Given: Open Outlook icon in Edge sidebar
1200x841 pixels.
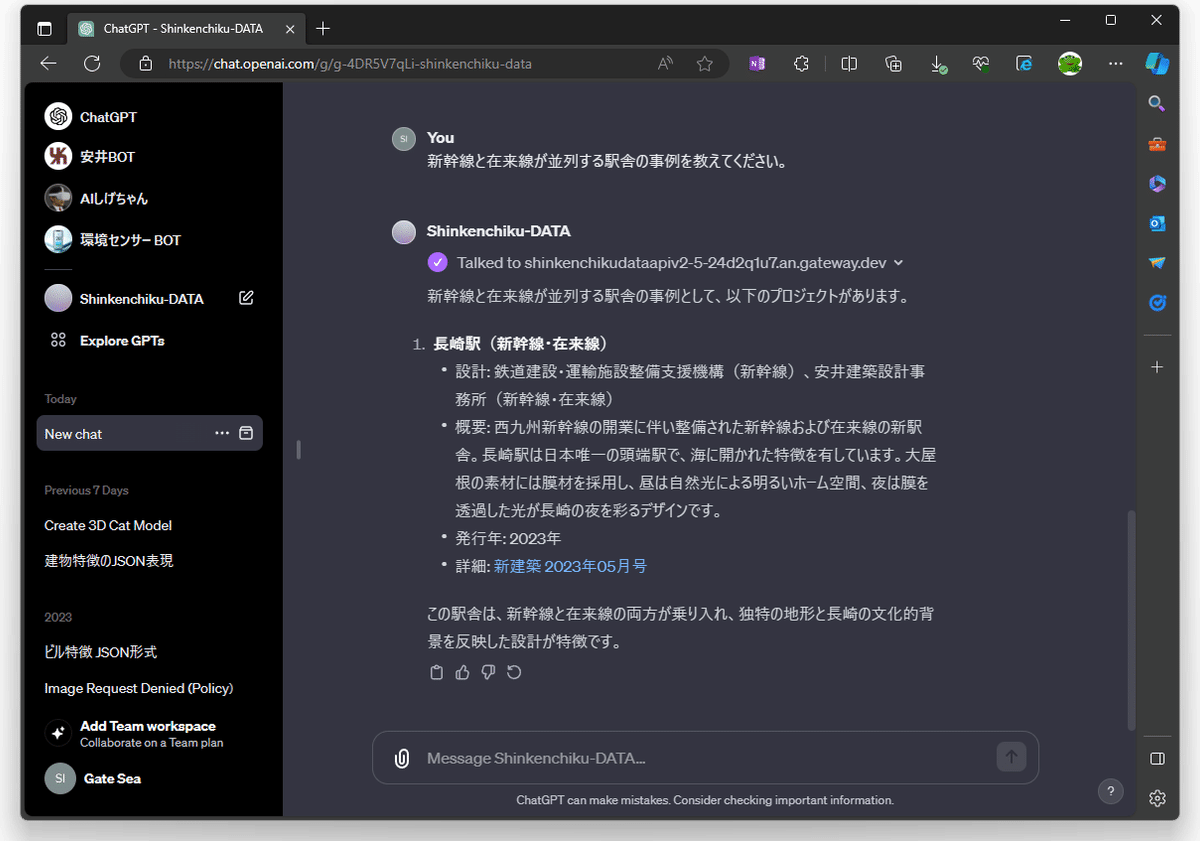Looking at the screenshot, I should [1157, 223].
